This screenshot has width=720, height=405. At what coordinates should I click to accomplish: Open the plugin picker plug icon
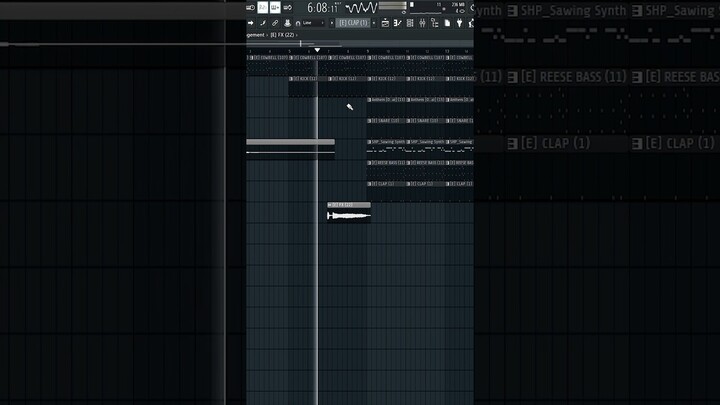point(459,23)
